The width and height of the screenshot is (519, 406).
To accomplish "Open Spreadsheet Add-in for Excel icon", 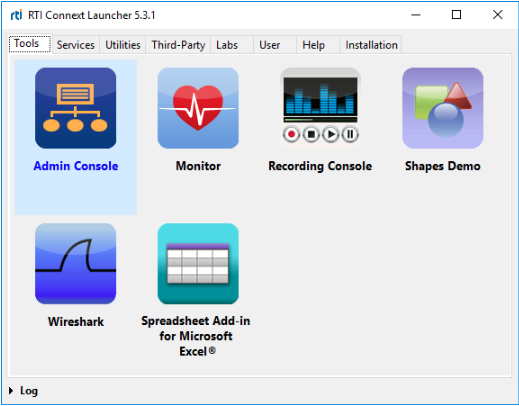I will click(x=198, y=264).
